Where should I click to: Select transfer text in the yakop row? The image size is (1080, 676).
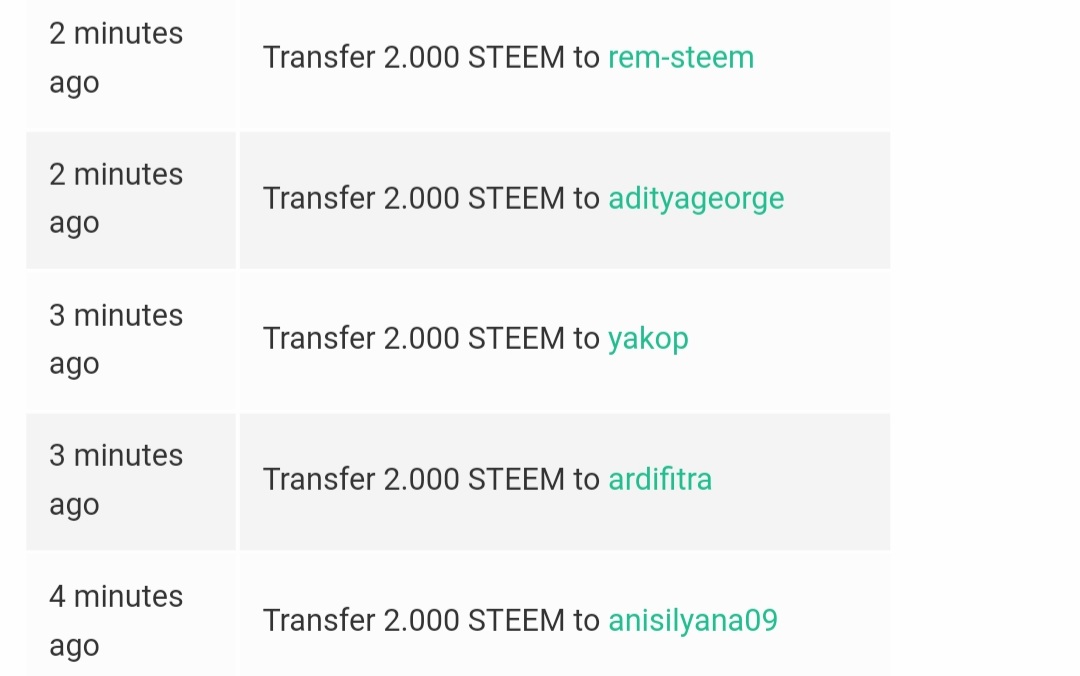click(431, 339)
